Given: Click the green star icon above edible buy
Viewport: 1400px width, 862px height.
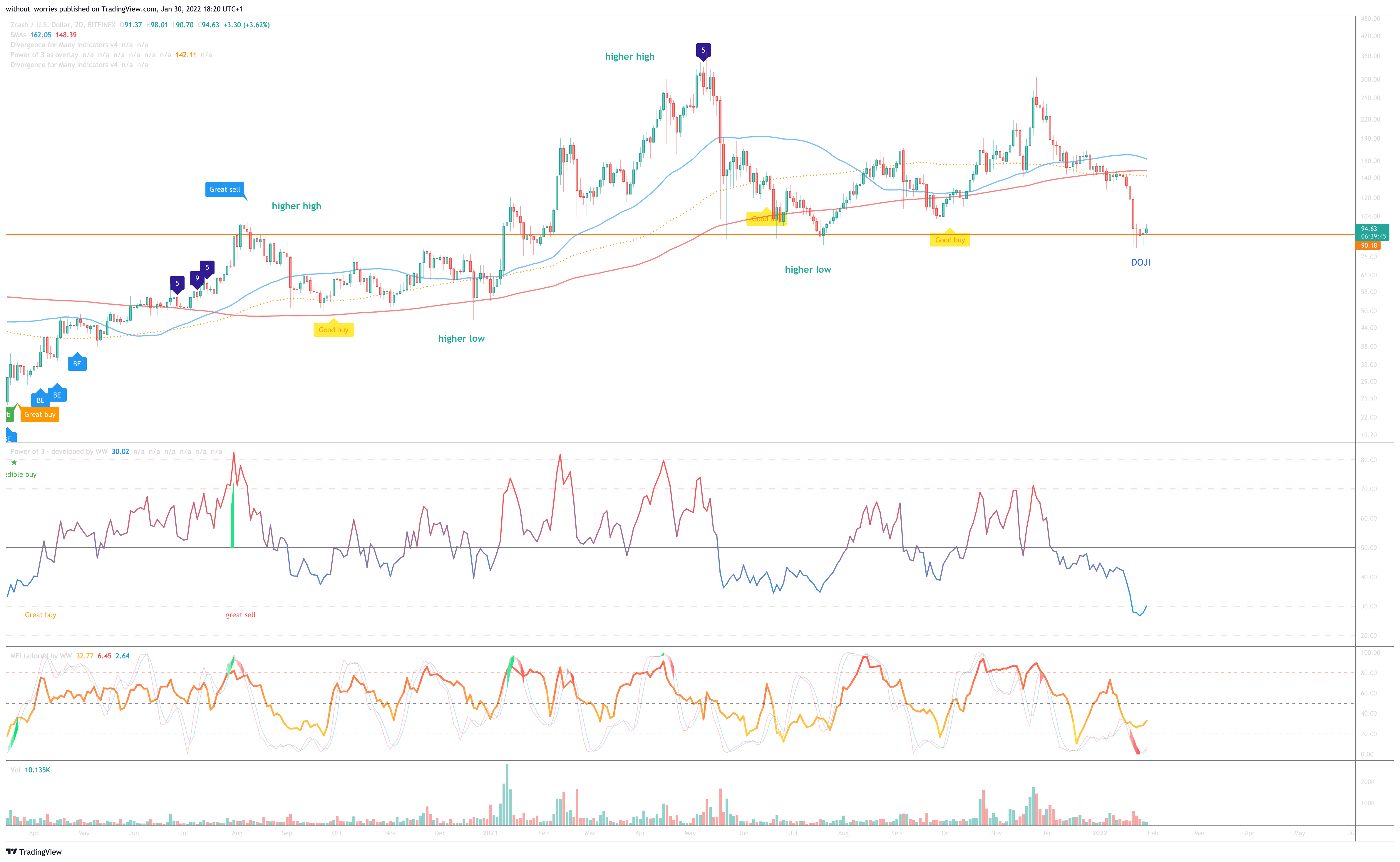Looking at the screenshot, I should pyautogui.click(x=14, y=462).
